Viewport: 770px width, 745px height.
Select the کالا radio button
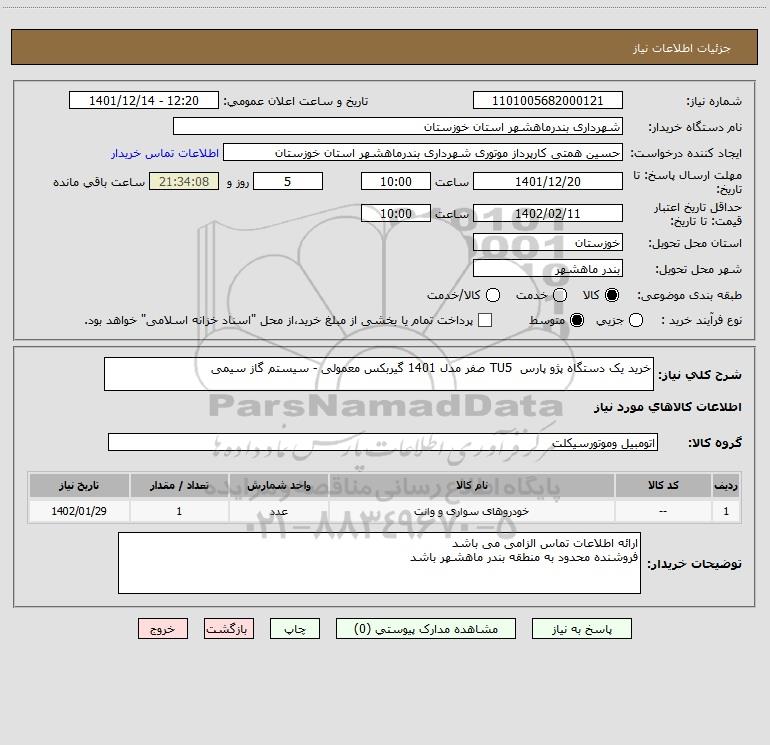click(612, 295)
